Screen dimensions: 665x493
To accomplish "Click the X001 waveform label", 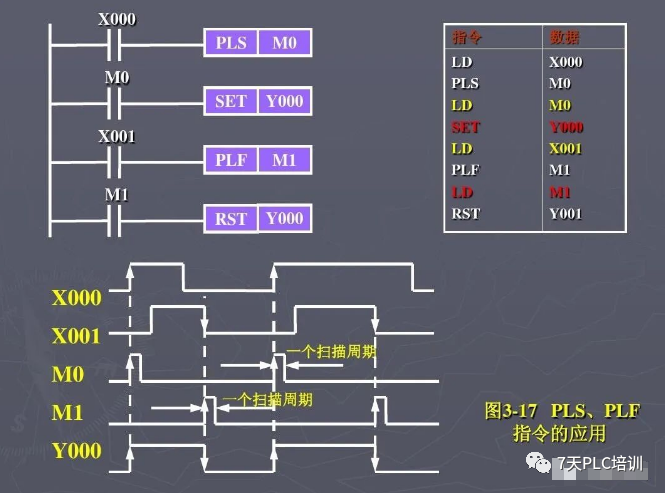I will point(76,336).
